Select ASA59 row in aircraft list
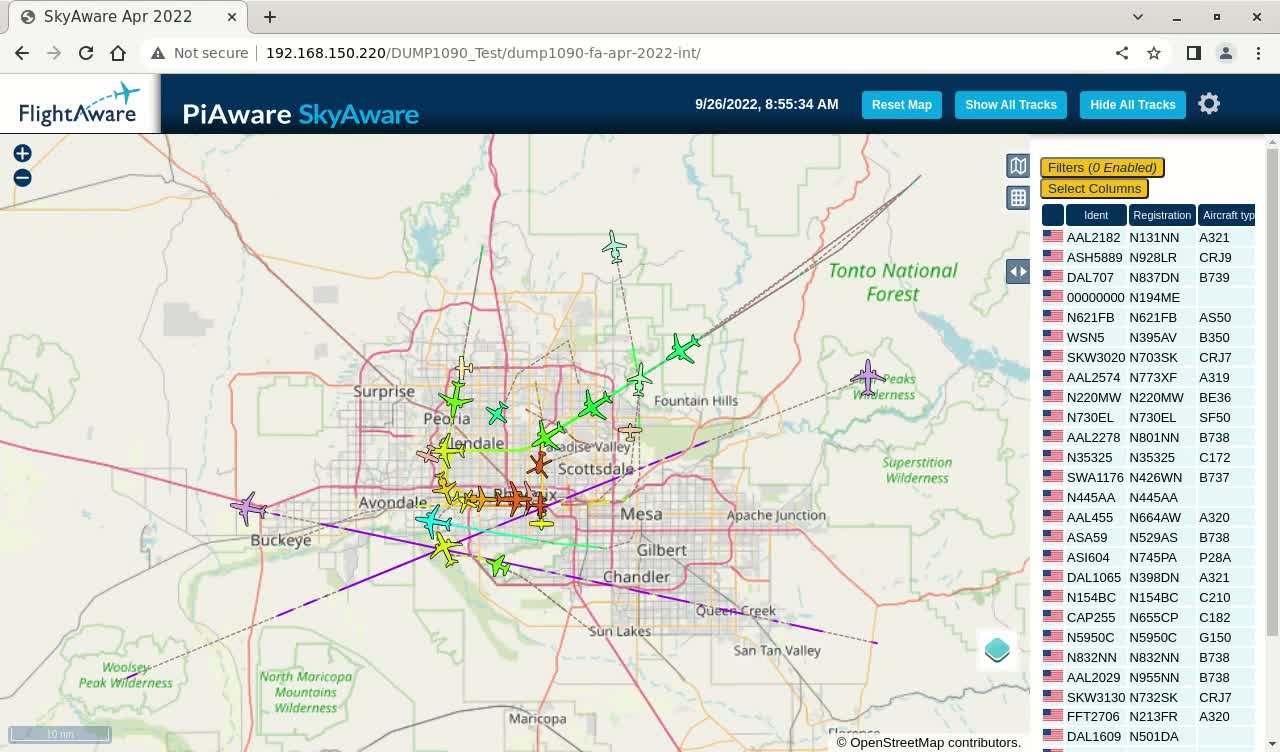Image resolution: width=1280 pixels, height=752 pixels. [1148, 537]
